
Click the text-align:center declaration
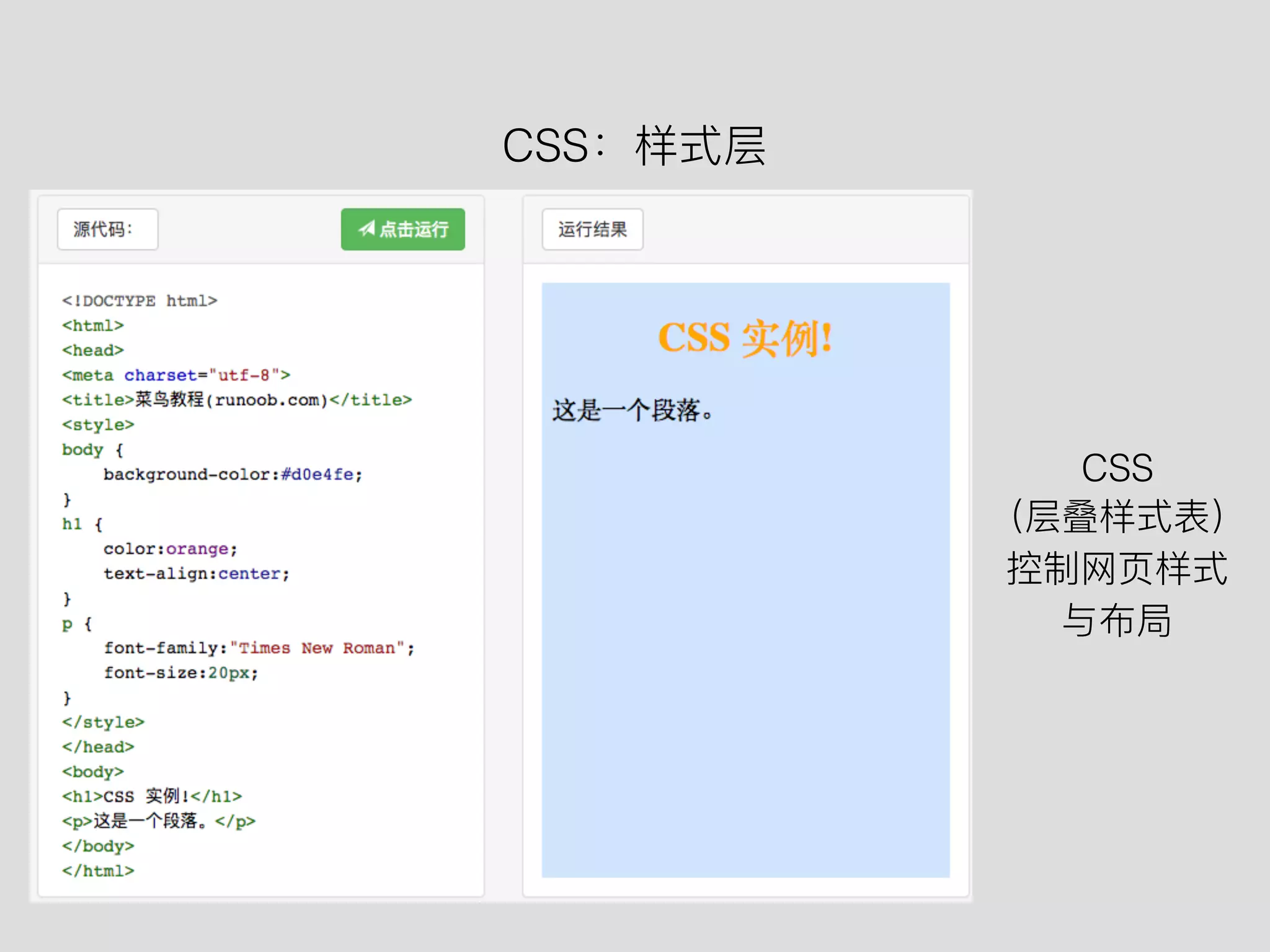coord(197,574)
